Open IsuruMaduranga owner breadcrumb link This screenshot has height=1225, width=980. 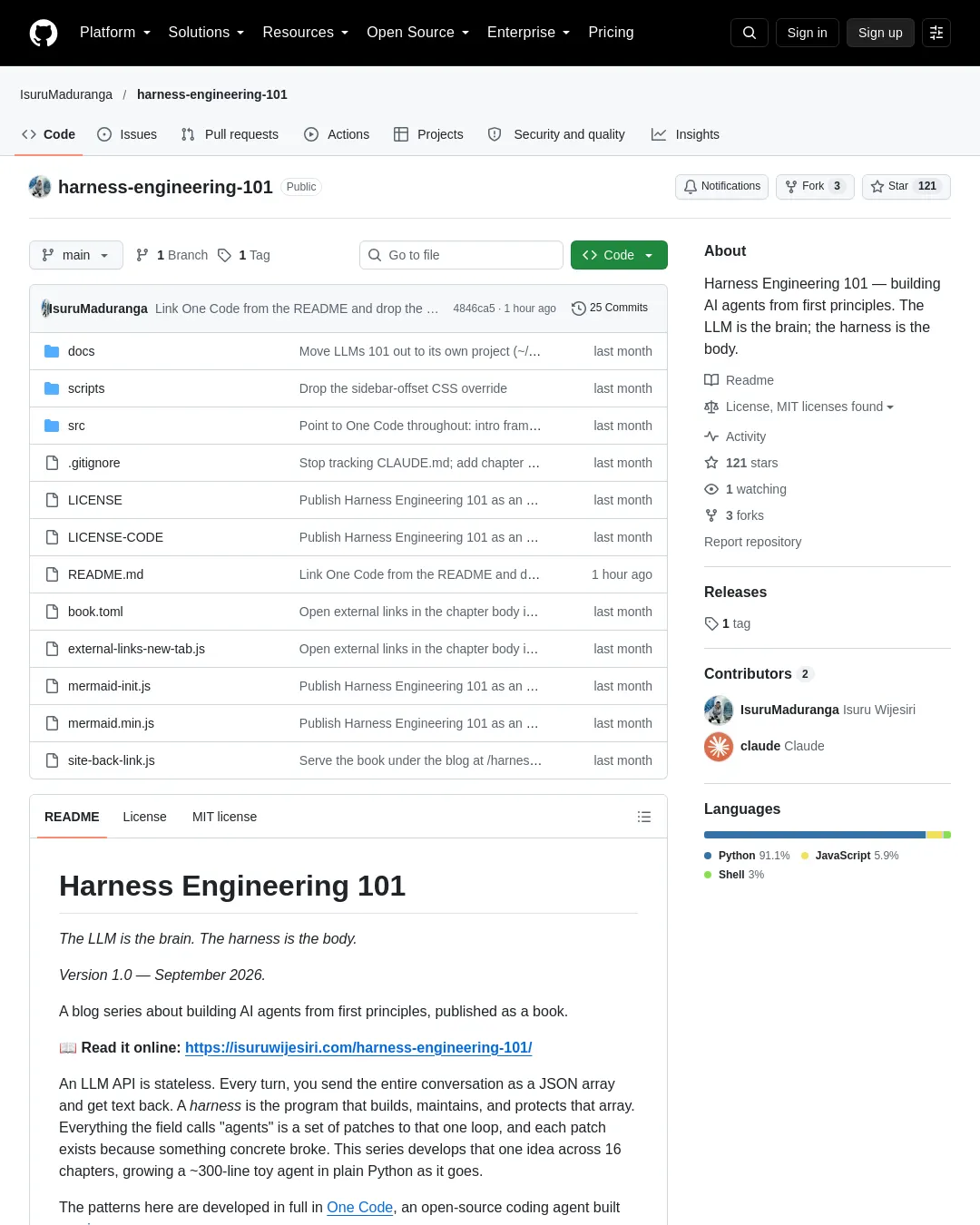[x=66, y=94]
